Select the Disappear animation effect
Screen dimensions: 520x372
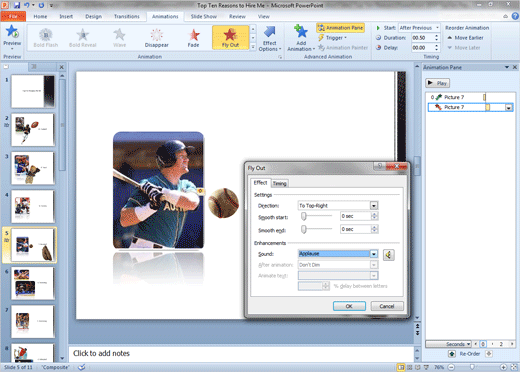(x=156, y=38)
